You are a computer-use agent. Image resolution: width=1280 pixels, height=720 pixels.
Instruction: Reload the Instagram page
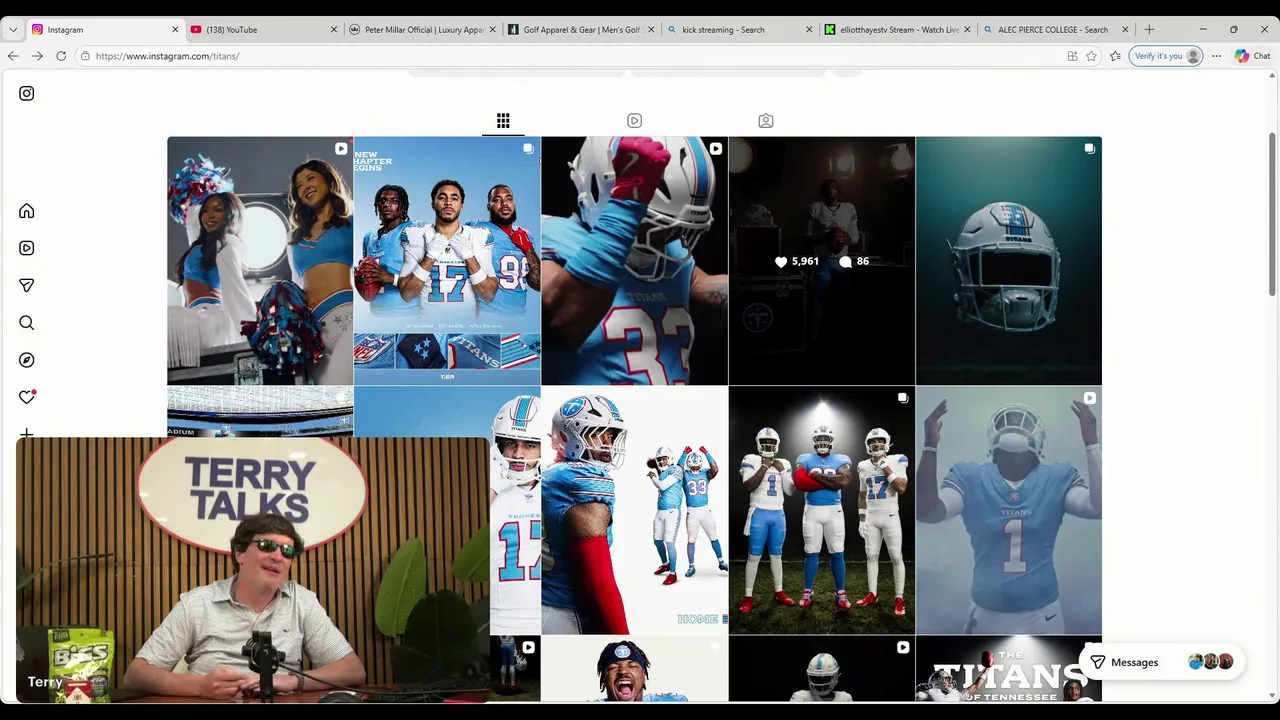pyautogui.click(x=61, y=56)
